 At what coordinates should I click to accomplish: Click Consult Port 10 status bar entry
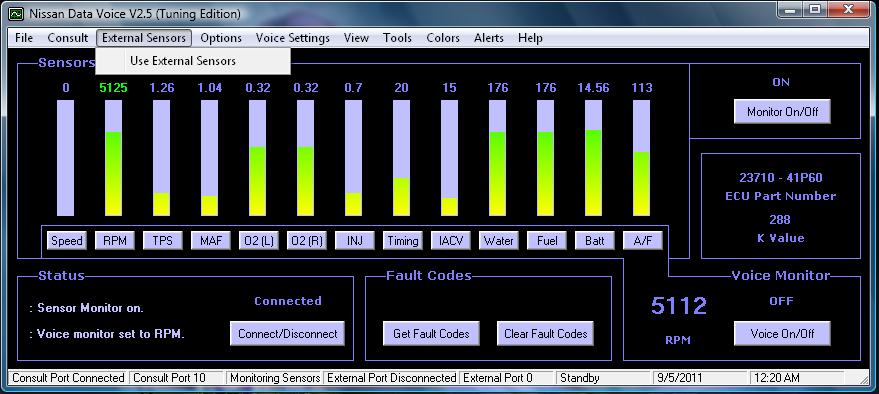click(176, 378)
